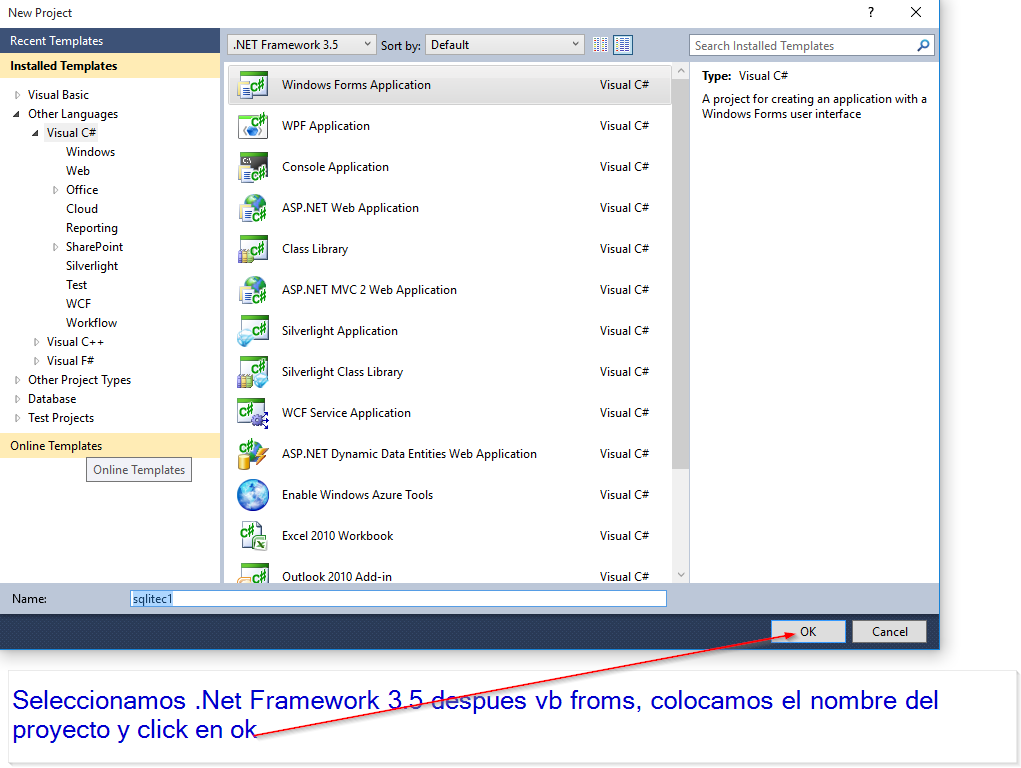Open the Online Templates section
The image size is (1021, 768).
pyautogui.click(x=110, y=446)
